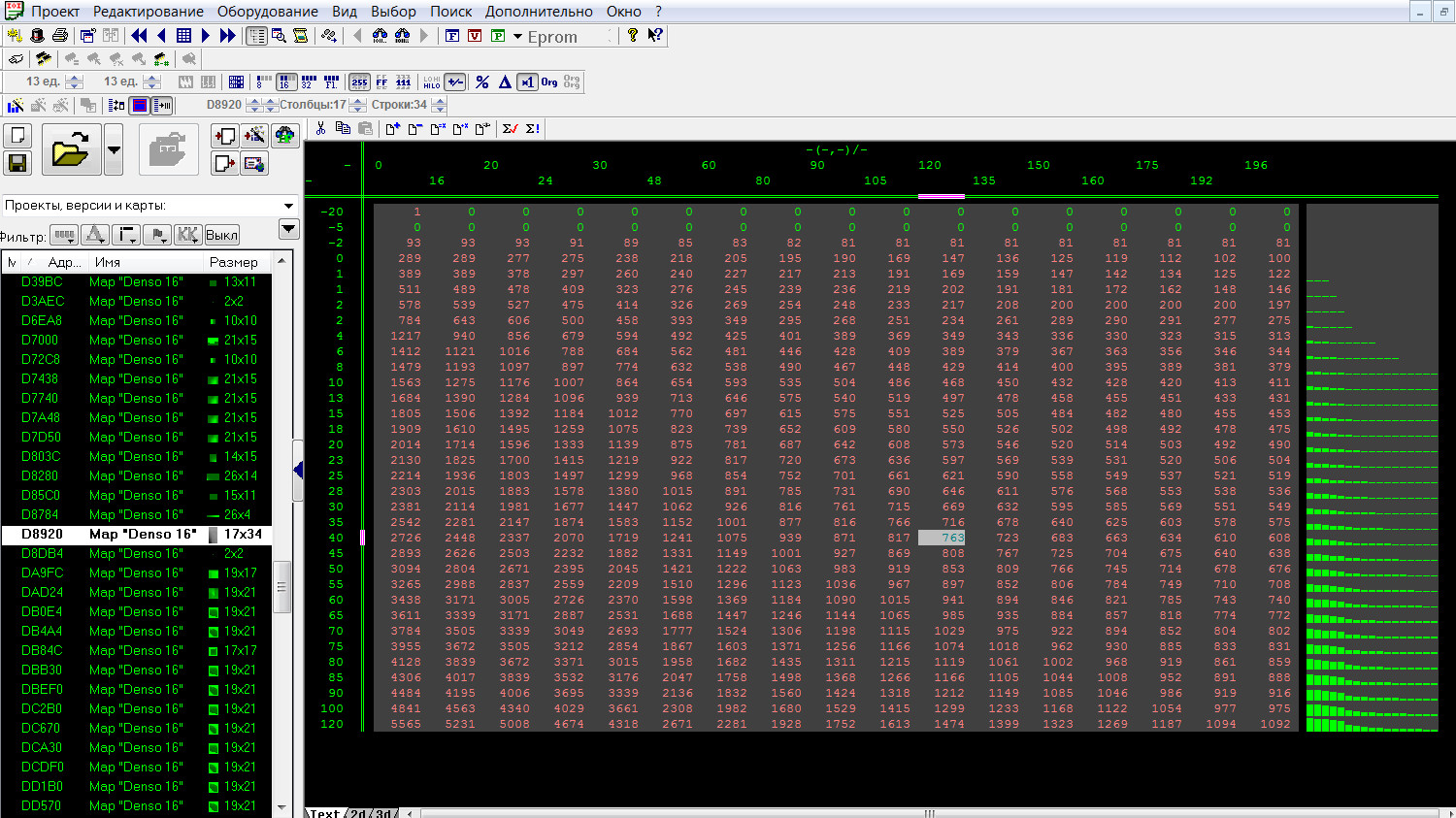Viewport: 1456px width, 818px height.
Task: Open the dropdown arrow beside the open-folder button
Action: [x=114, y=150]
